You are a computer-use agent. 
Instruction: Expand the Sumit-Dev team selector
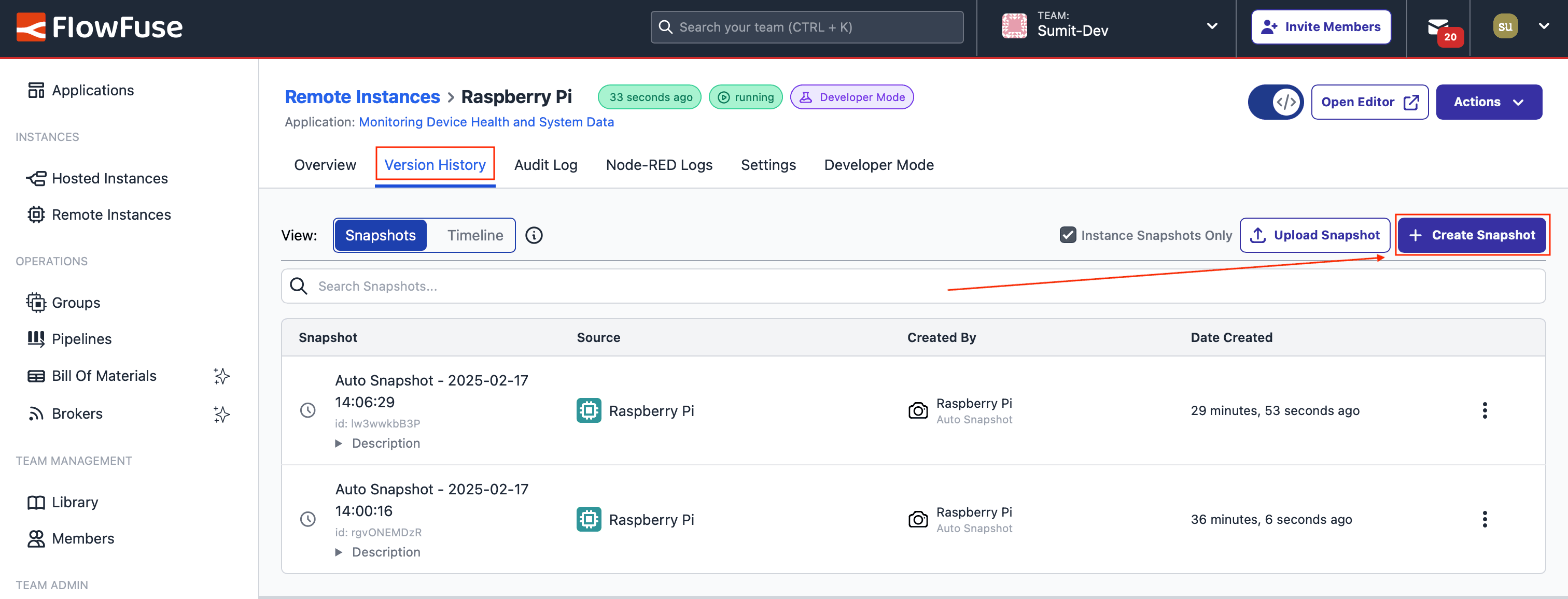[1211, 27]
